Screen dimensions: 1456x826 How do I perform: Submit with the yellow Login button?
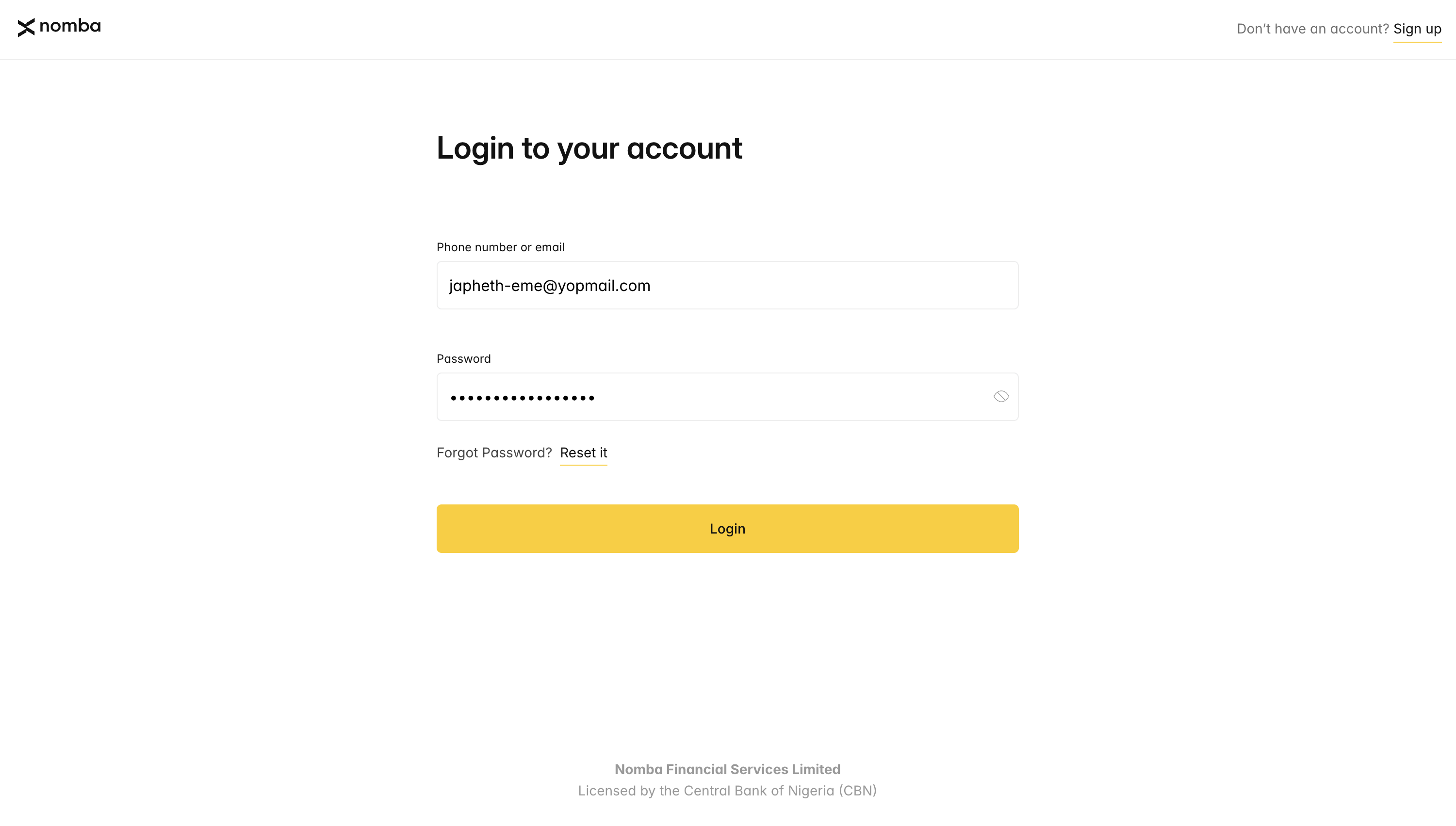pyautogui.click(x=727, y=529)
